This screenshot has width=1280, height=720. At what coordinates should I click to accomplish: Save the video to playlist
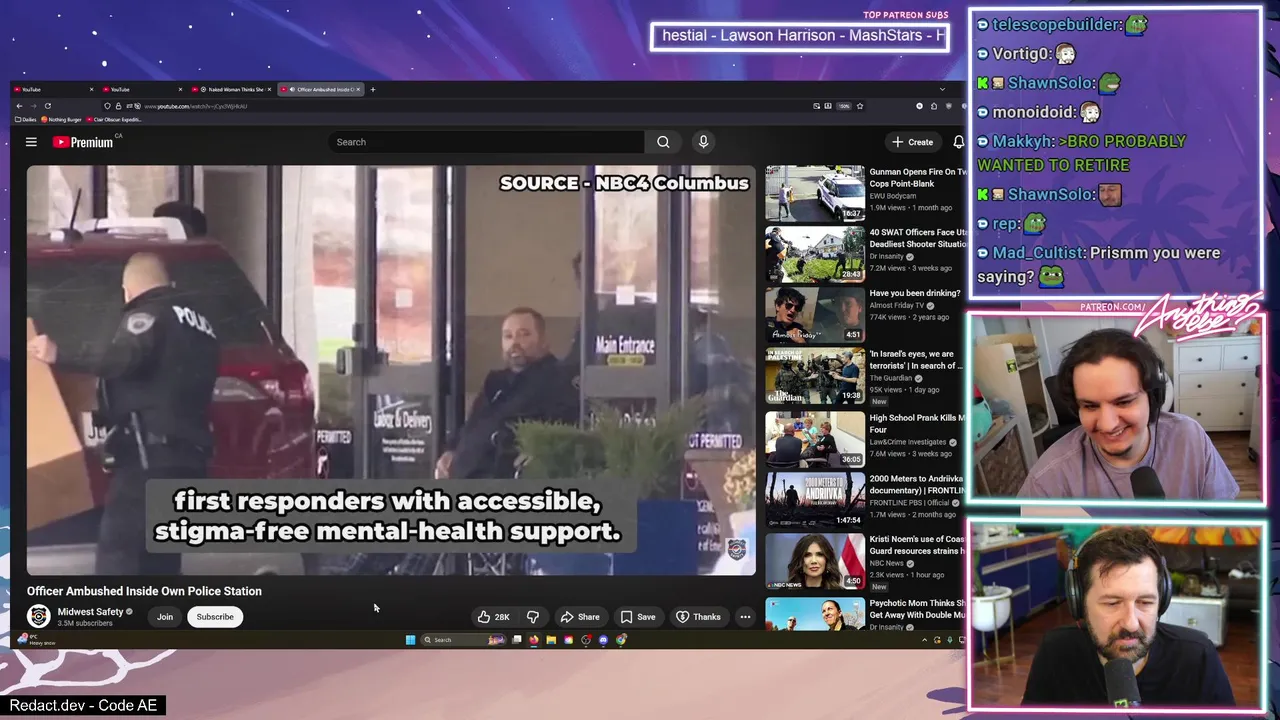click(x=638, y=617)
